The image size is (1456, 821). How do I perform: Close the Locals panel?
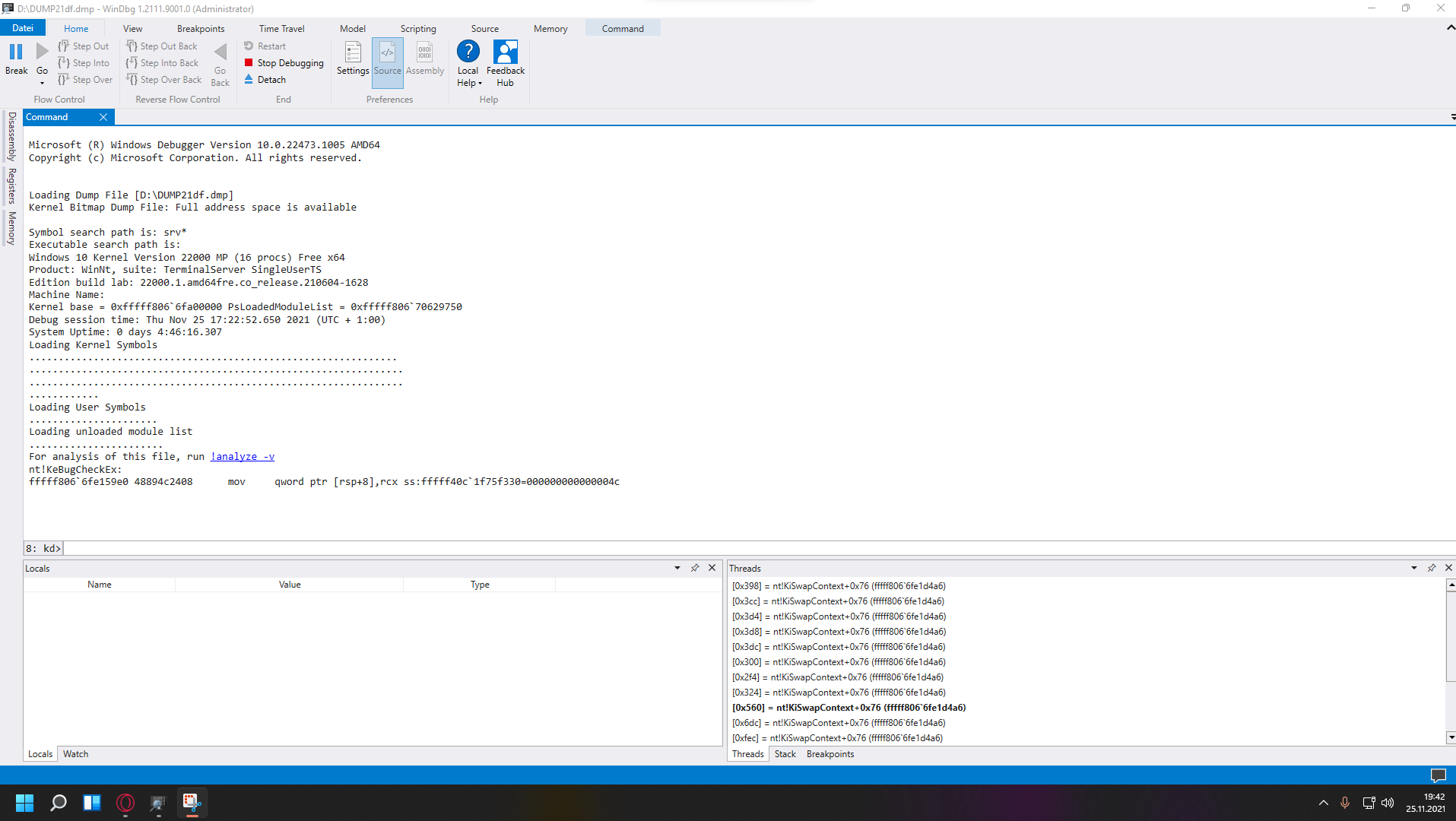(712, 568)
